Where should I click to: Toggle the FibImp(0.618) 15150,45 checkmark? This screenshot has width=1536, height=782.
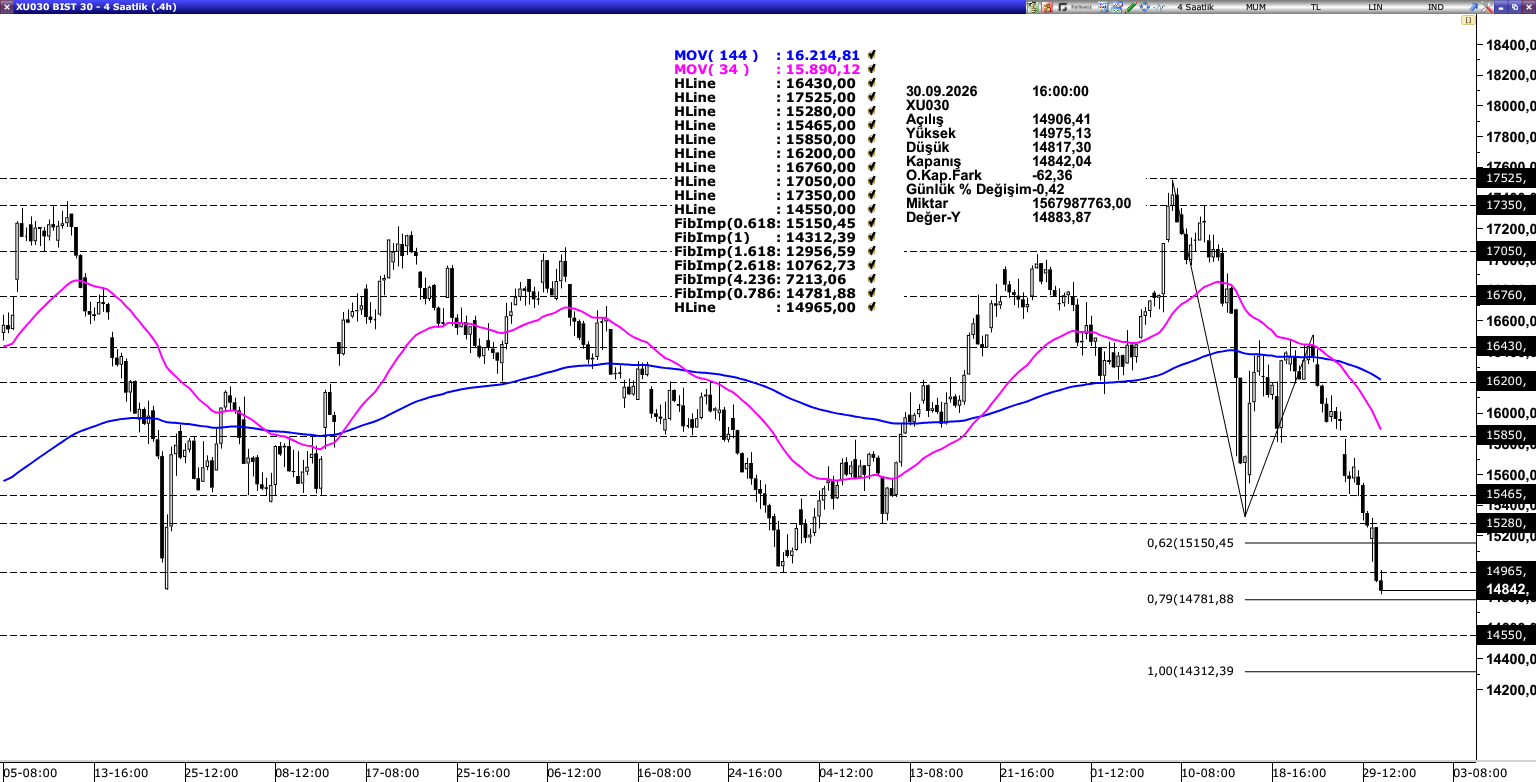pos(872,224)
